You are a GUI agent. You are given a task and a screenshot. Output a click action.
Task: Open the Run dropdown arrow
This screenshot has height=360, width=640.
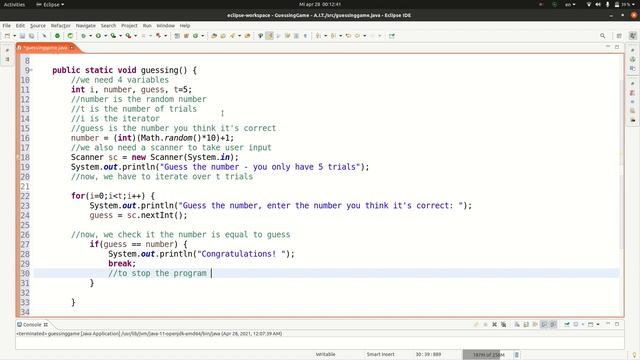pos(105,36)
